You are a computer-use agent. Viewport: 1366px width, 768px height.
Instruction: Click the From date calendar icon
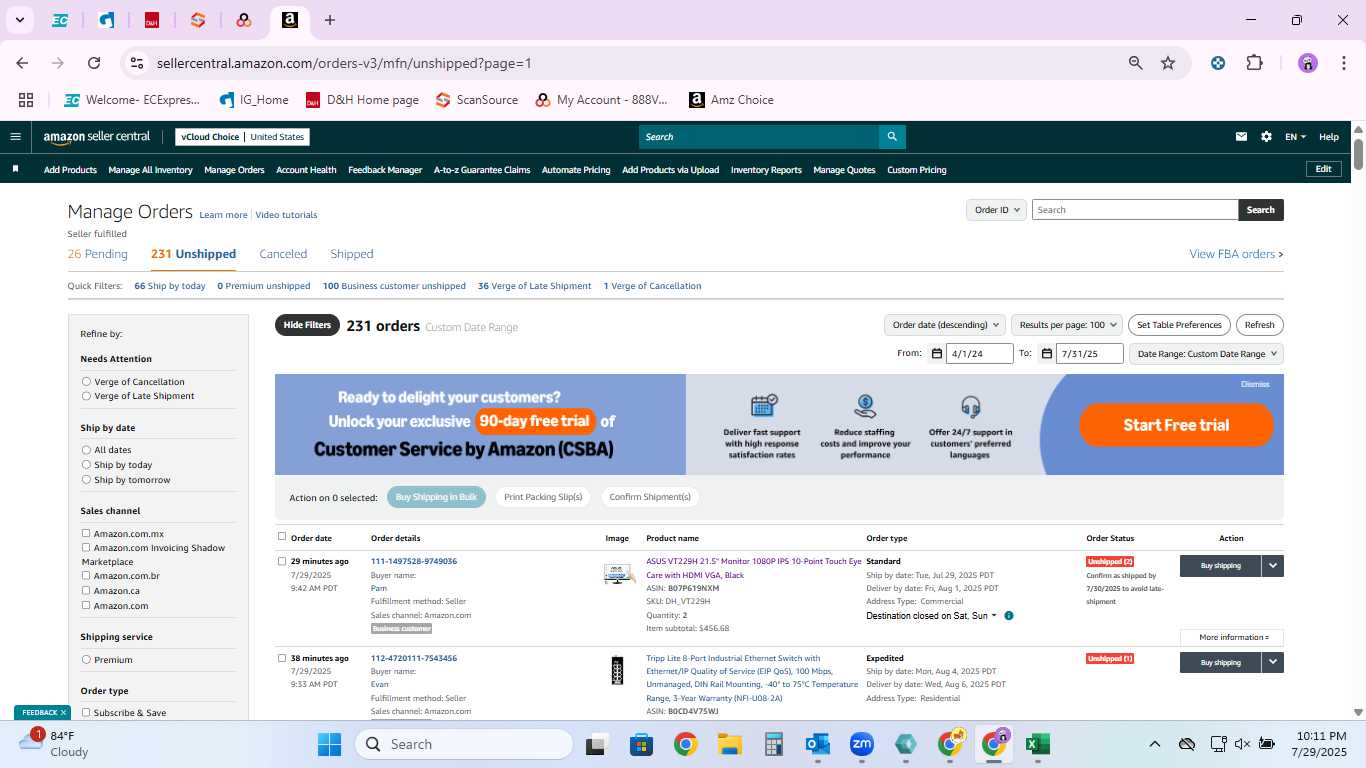(936, 353)
